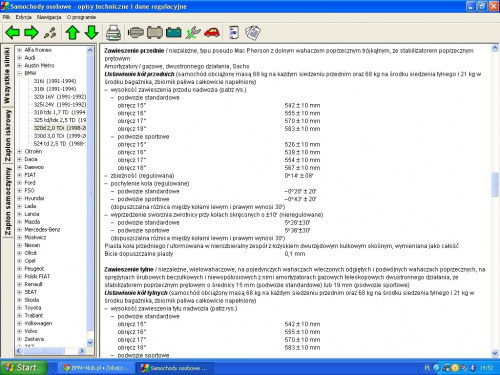This screenshot has height=375, width=500.
Task: Expand the Austin Metro tree node
Action: (20, 66)
